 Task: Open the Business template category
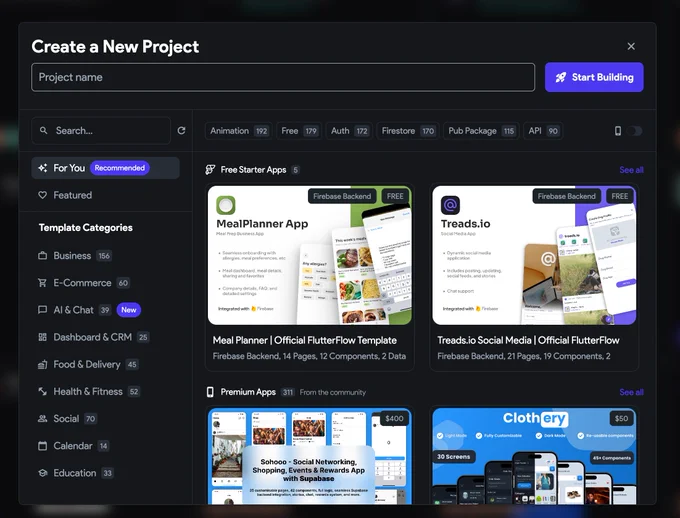point(105,256)
